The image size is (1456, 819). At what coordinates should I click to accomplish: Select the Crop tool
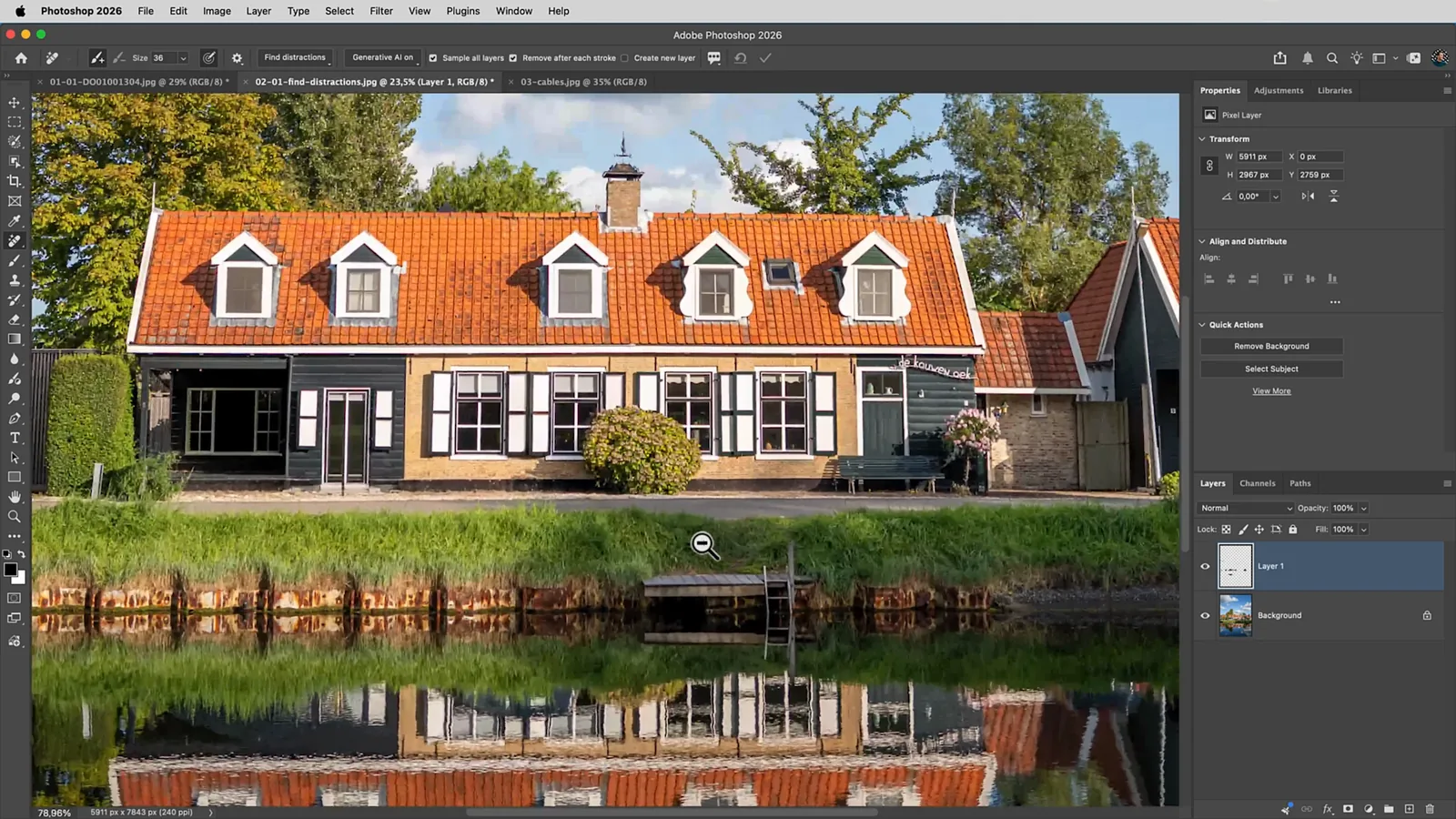[x=15, y=181]
